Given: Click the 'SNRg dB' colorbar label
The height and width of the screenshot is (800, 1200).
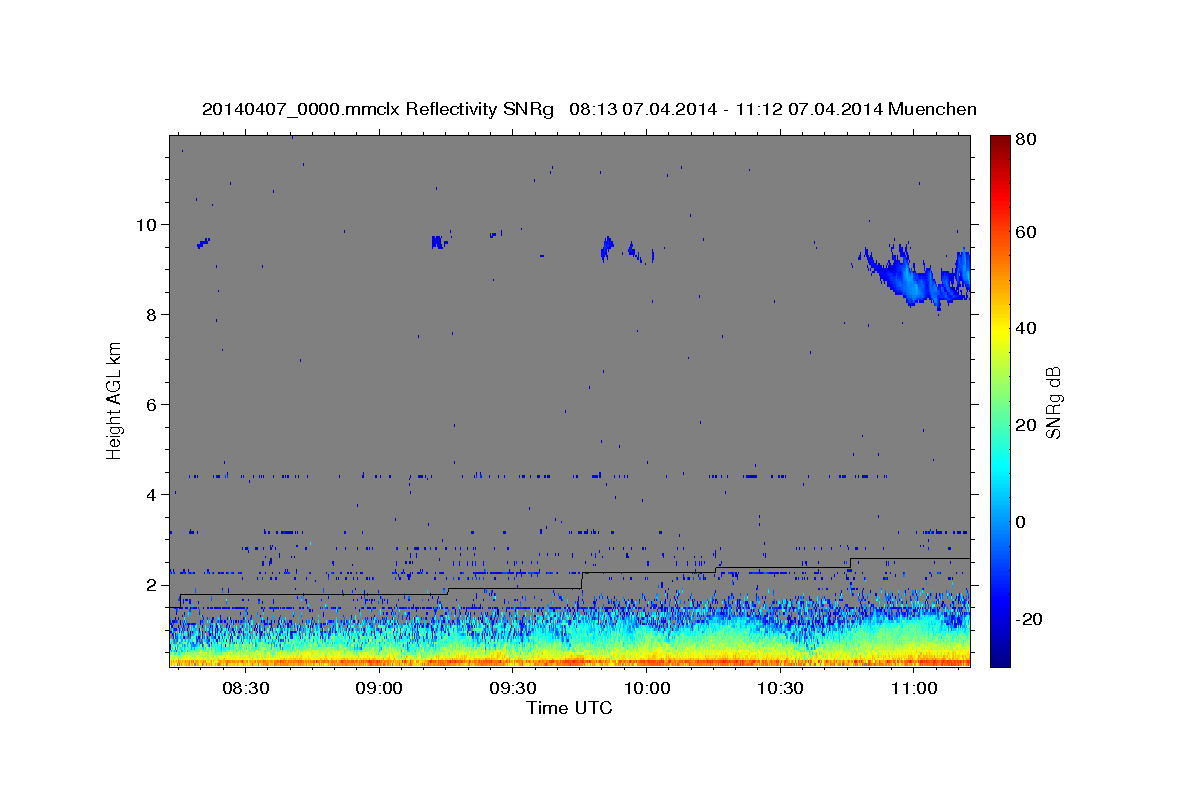Looking at the screenshot, I should click(1053, 401).
